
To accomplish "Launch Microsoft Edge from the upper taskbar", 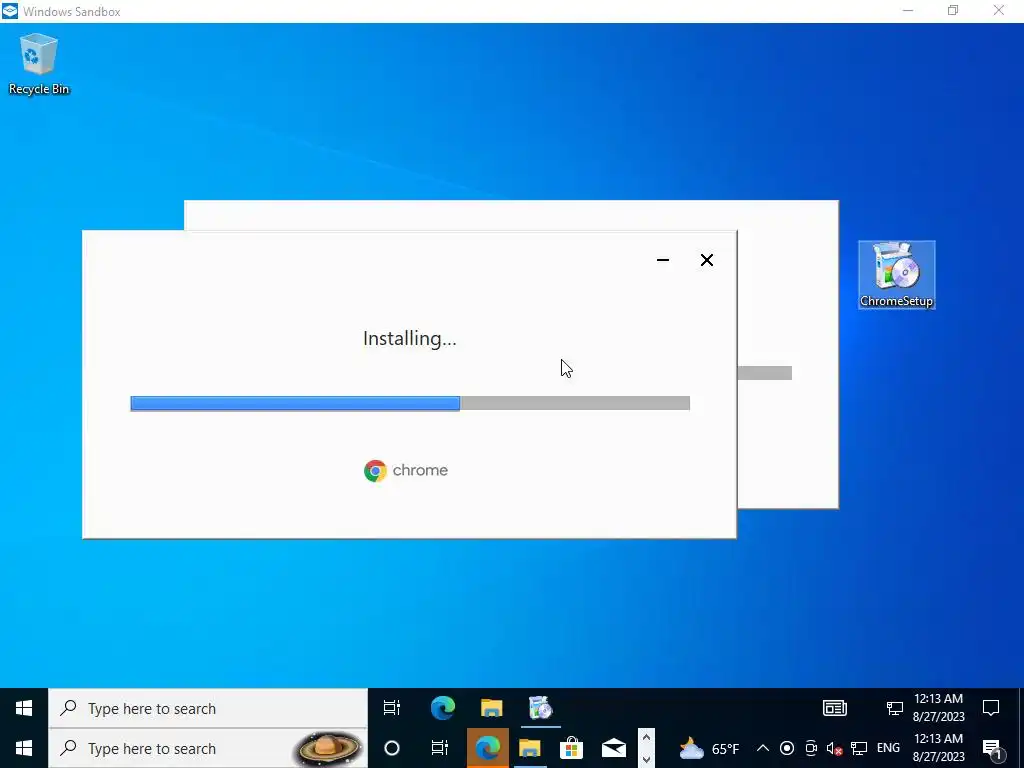I will tap(443, 708).
